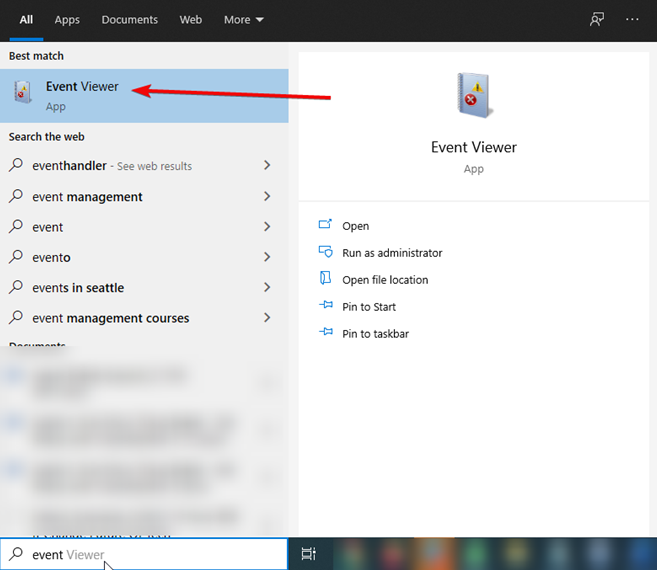Screen dimensions: 657x570
Task: Choose Open file location
Action: coord(385,280)
